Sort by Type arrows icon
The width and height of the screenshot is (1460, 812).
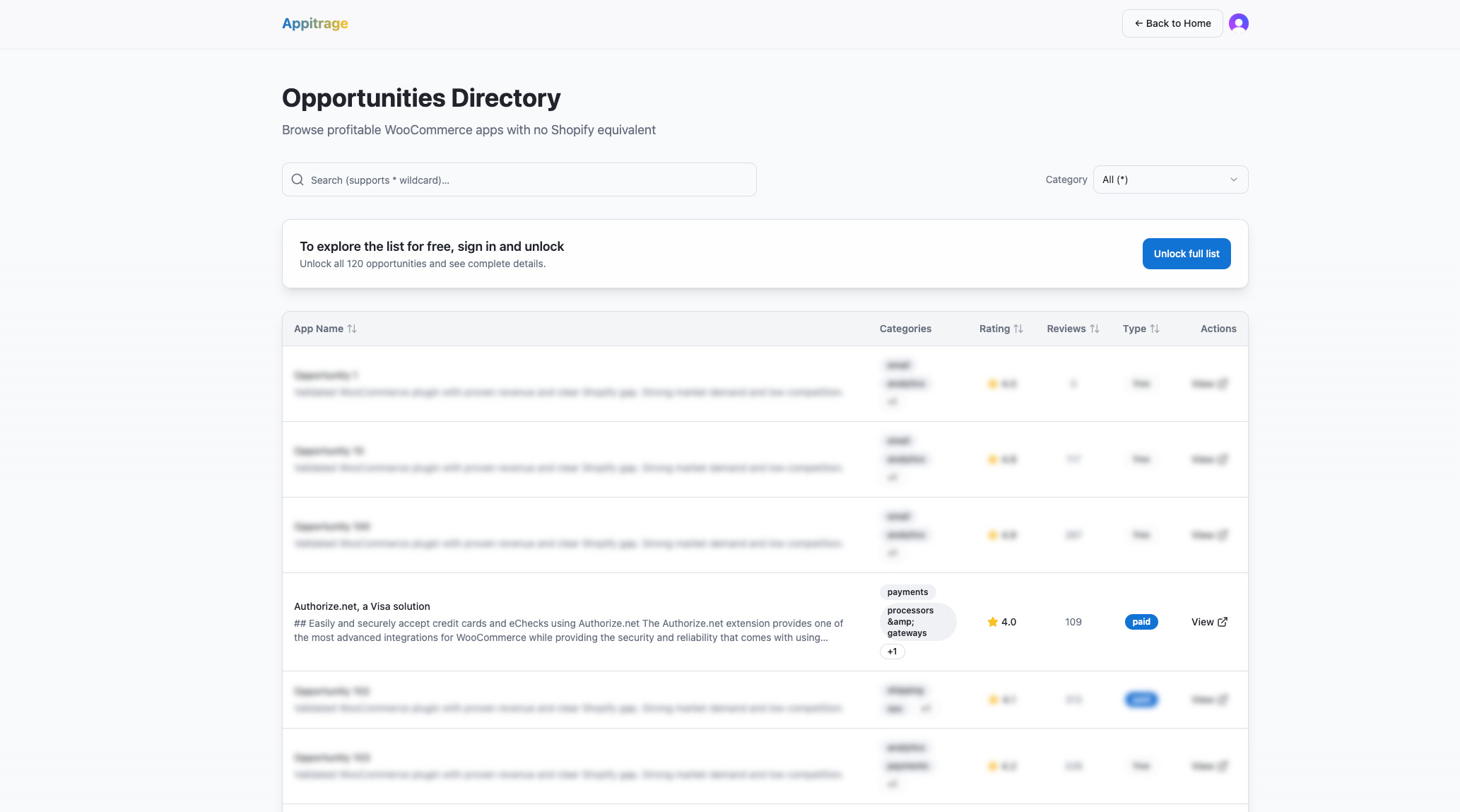coord(1155,329)
